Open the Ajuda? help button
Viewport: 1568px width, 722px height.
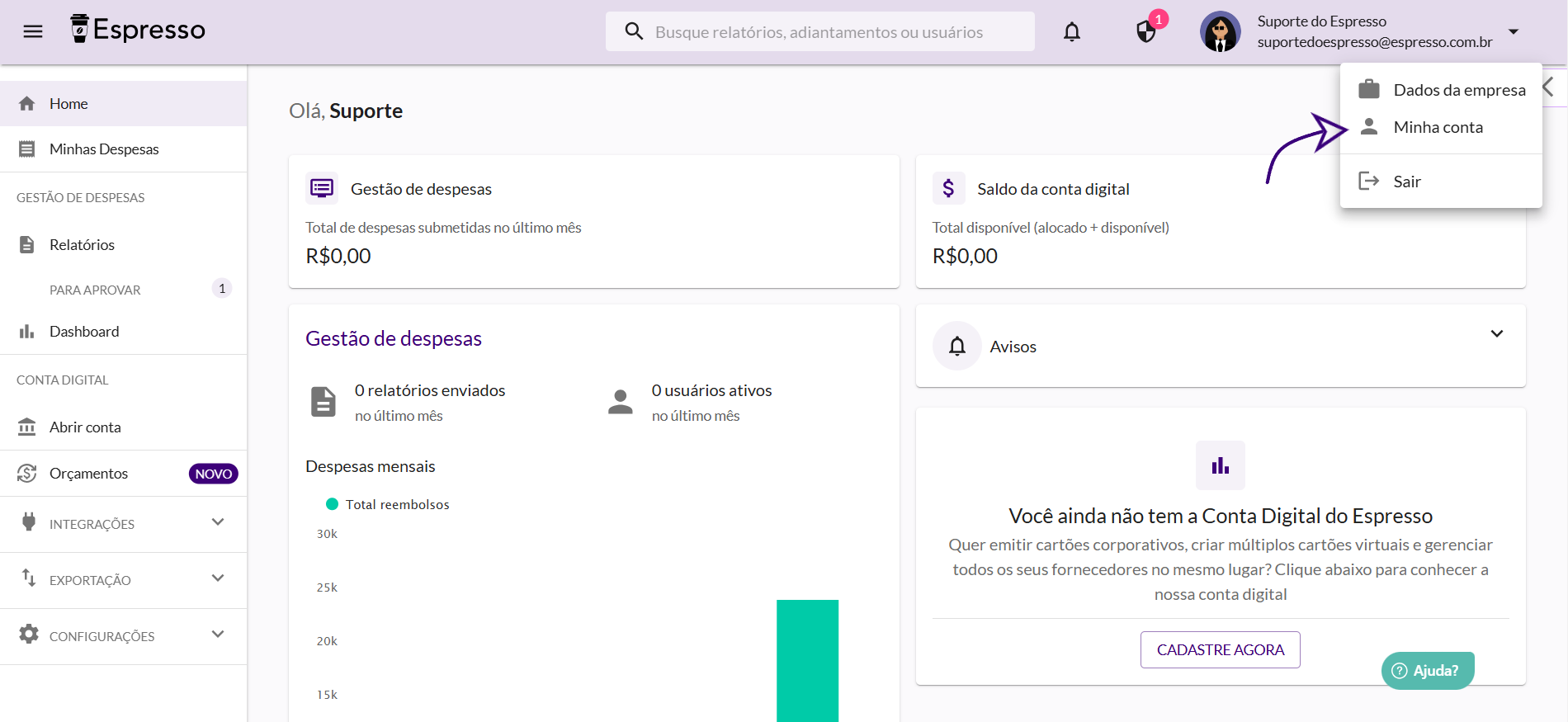click(x=1428, y=671)
